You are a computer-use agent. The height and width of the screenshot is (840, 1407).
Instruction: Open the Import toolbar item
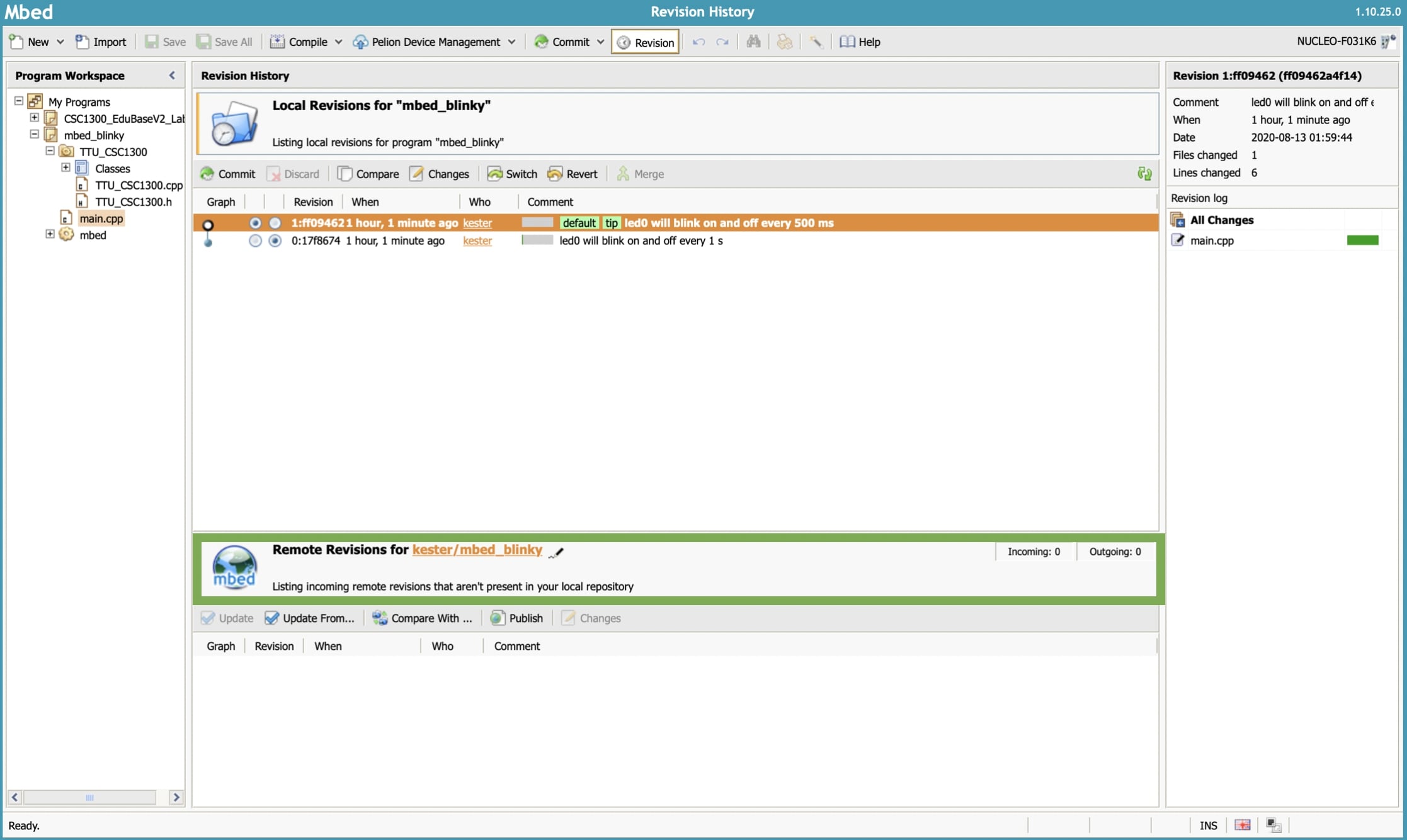pyautogui.click(x=101, y=42)
